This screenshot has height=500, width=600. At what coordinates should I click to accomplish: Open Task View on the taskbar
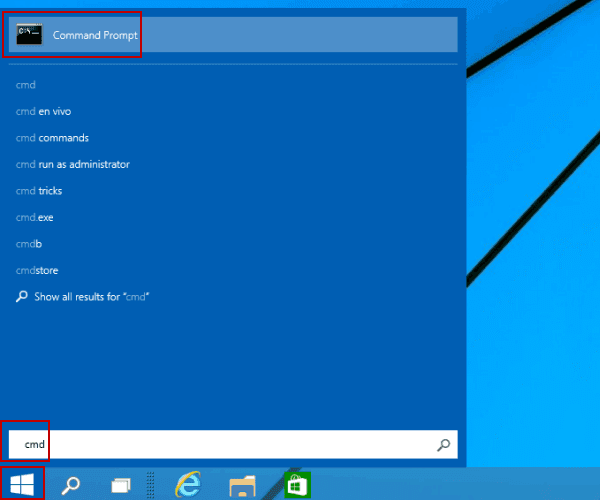pyautogui.click(x=121, y=485)
